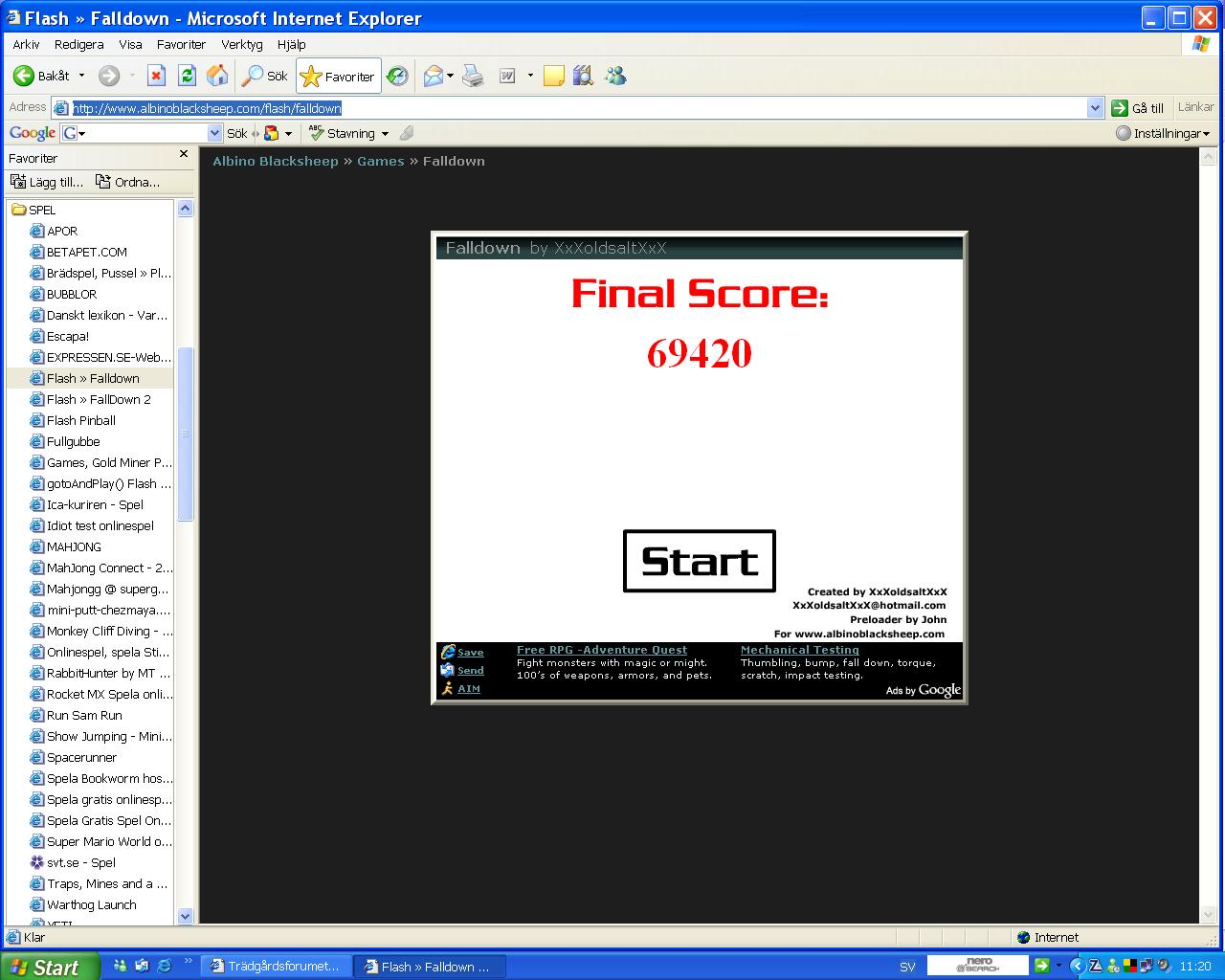The height and width of the screenshot is (980, 1225).
Task: Click the Print icon
Action: (x=473, y=76)
